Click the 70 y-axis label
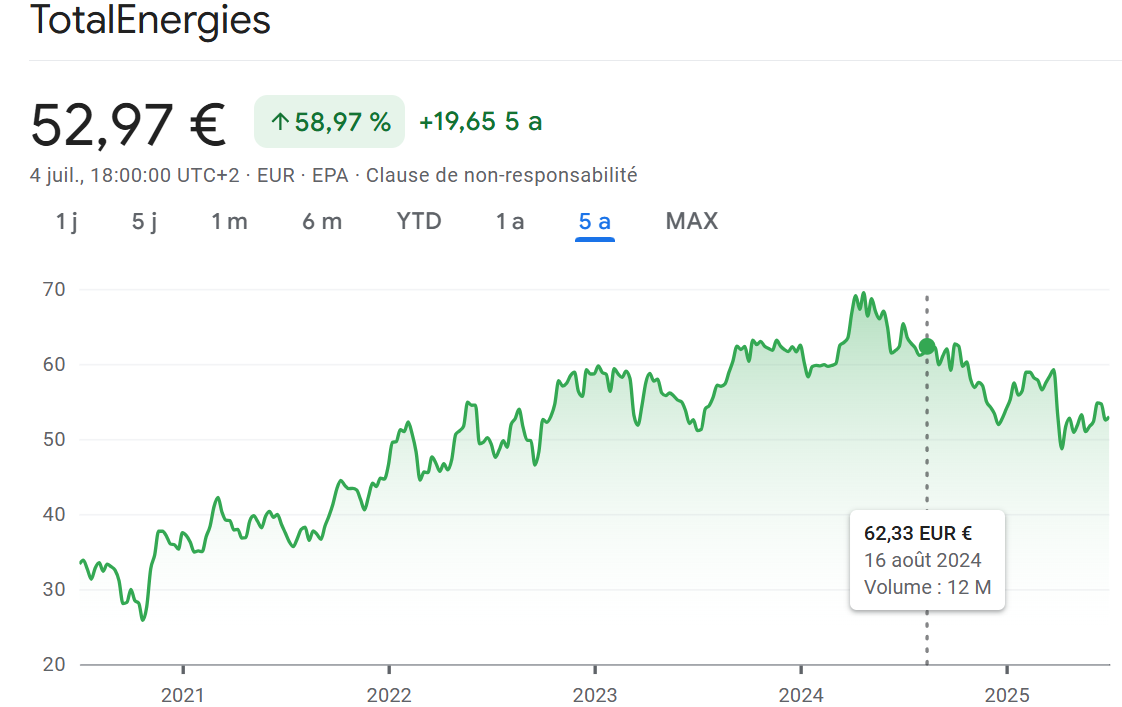This screenshot has height=707, width=1122. pos(54,290)
